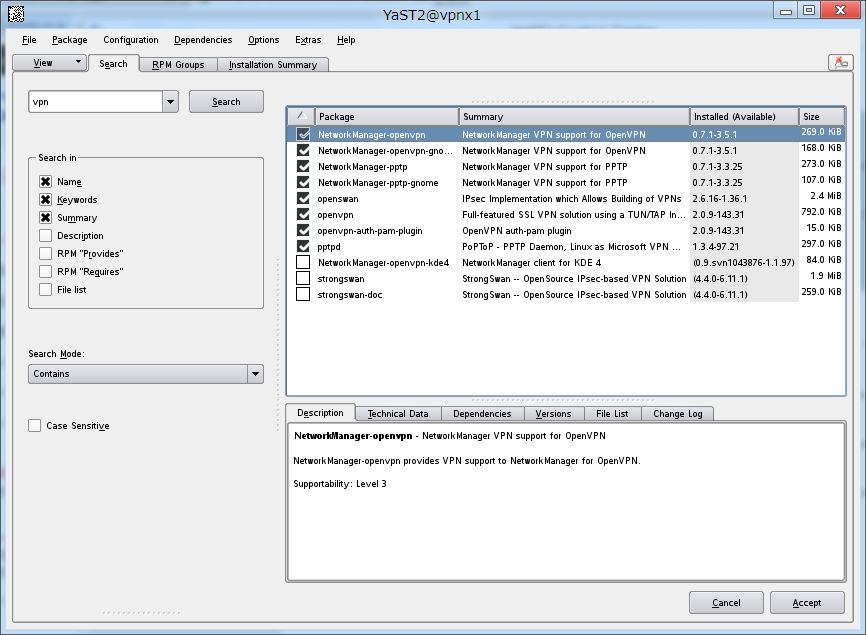Click the Accept button

pyautogui.click(x=807, y=602)
